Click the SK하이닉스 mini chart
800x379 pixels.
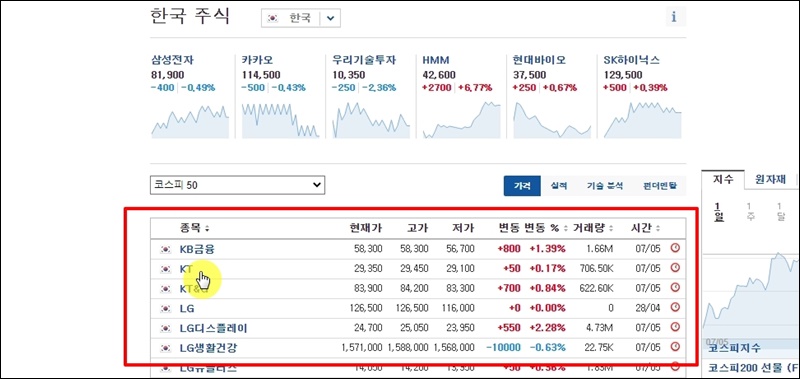[x=642, y=120]
